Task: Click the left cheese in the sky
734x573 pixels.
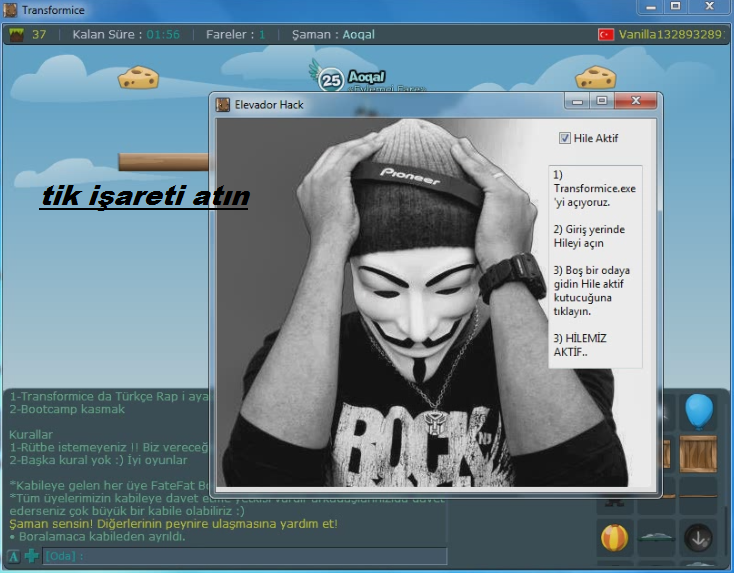Action: pos(139,78)
